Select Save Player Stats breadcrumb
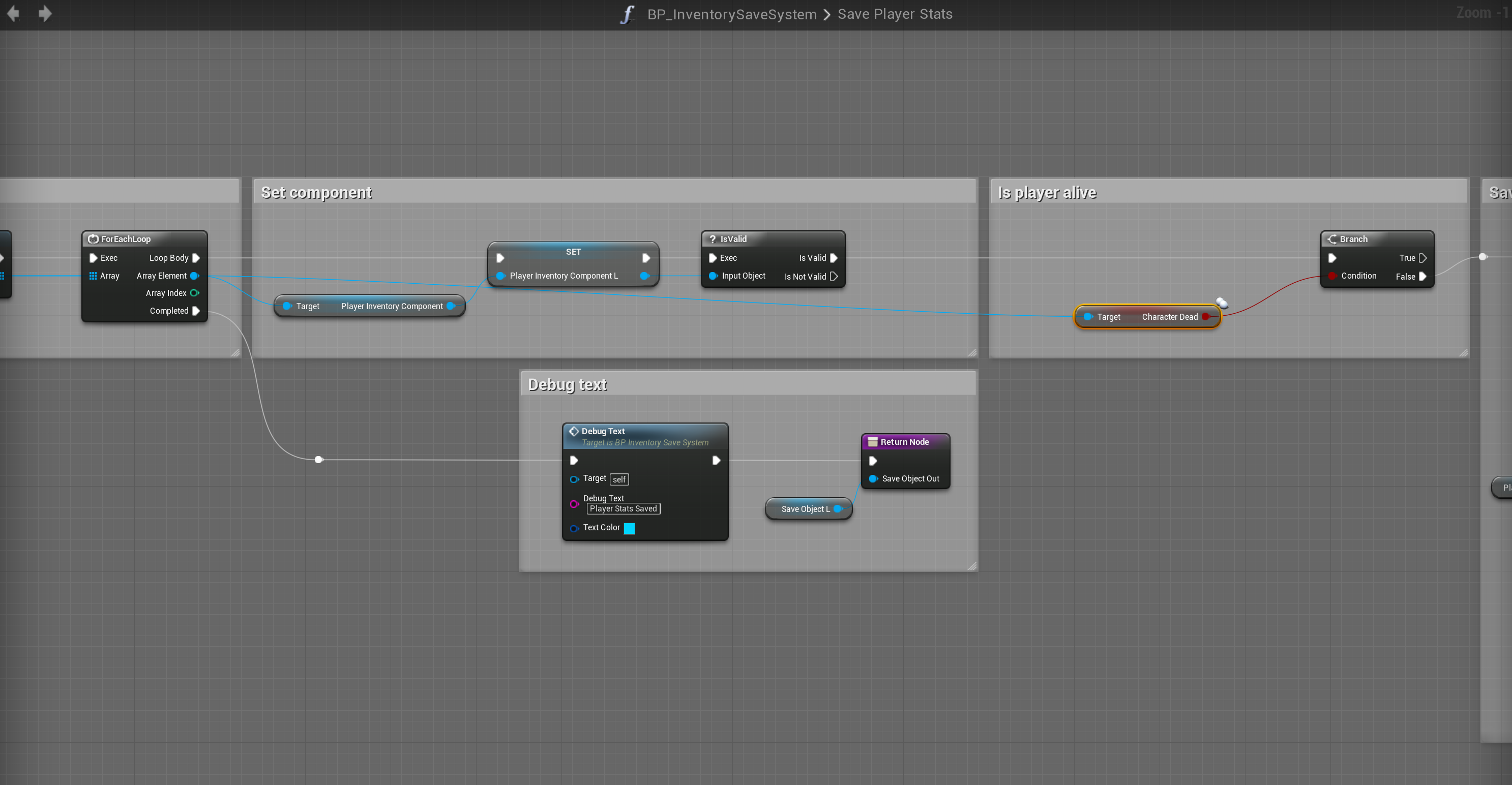Image resolution: width=1512 pixels, height=785 pixels. click(894, 14)
